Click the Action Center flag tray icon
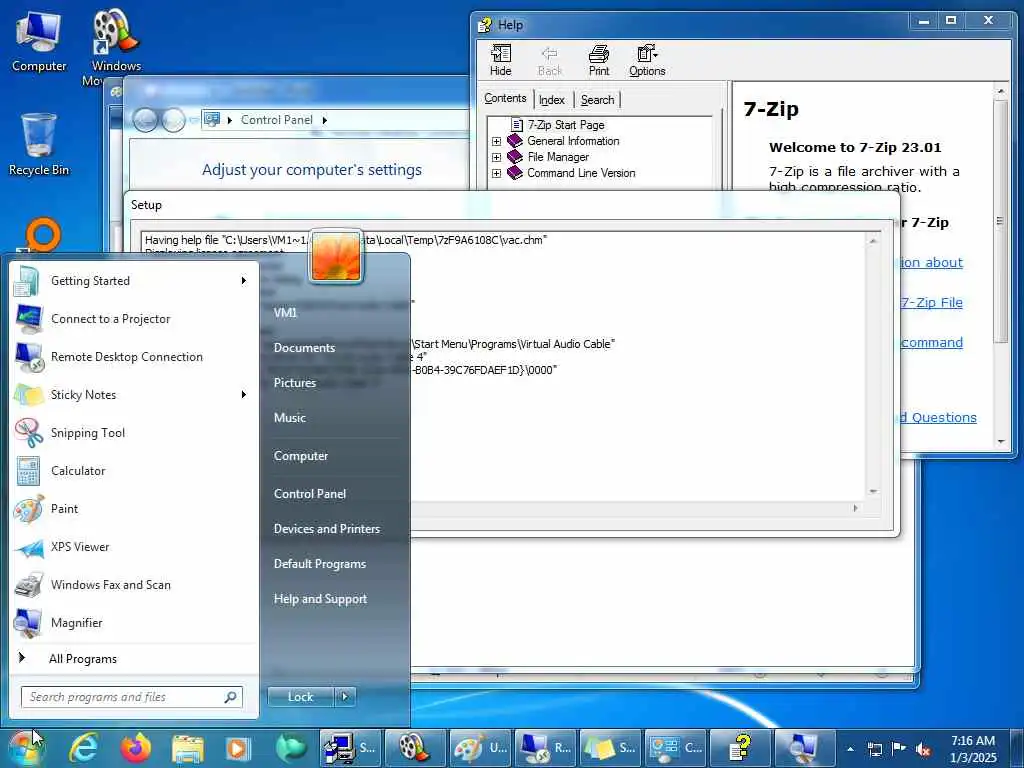 [x=899, y=749]
